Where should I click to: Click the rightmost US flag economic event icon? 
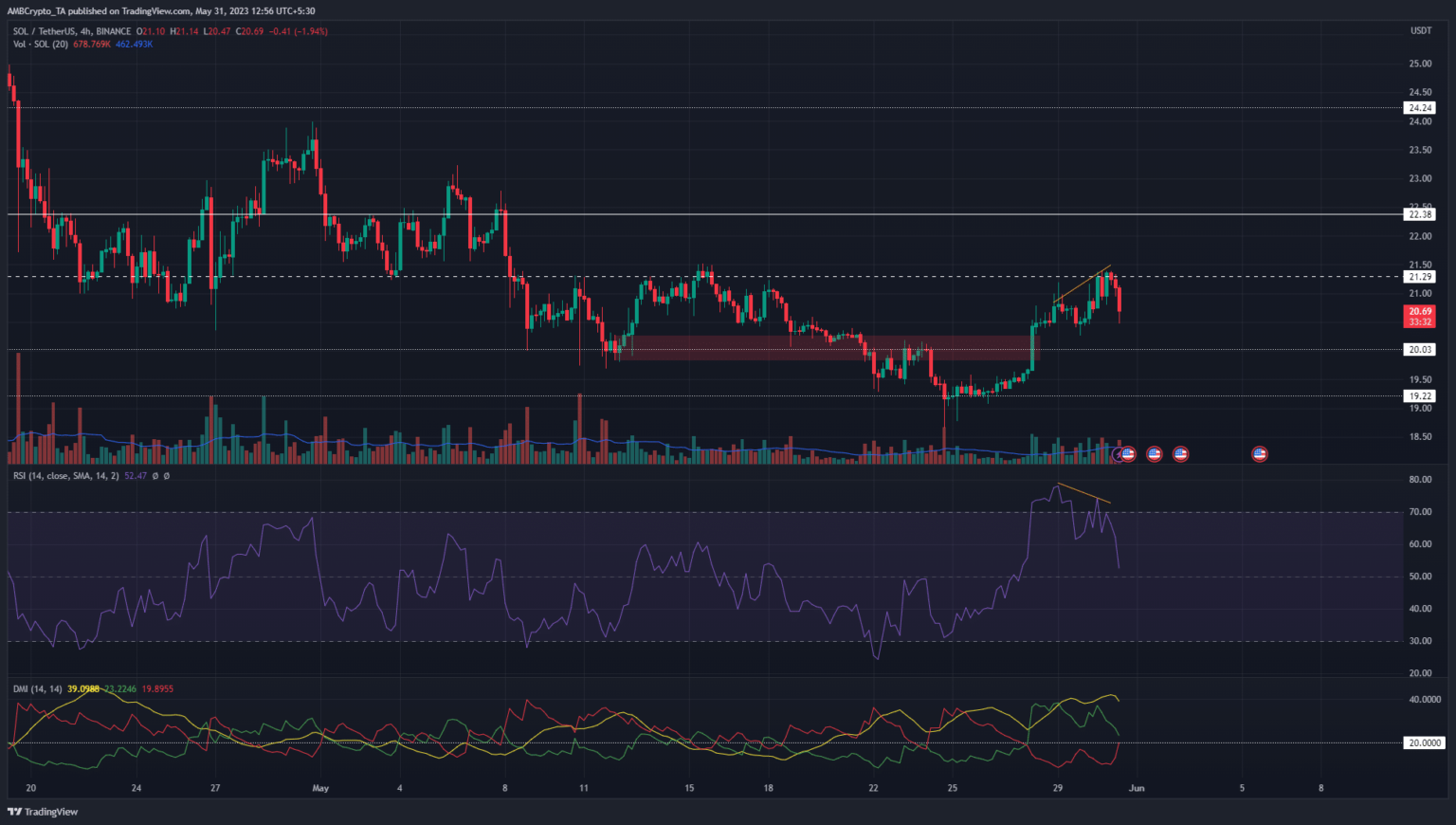[x=1259, y=454]
